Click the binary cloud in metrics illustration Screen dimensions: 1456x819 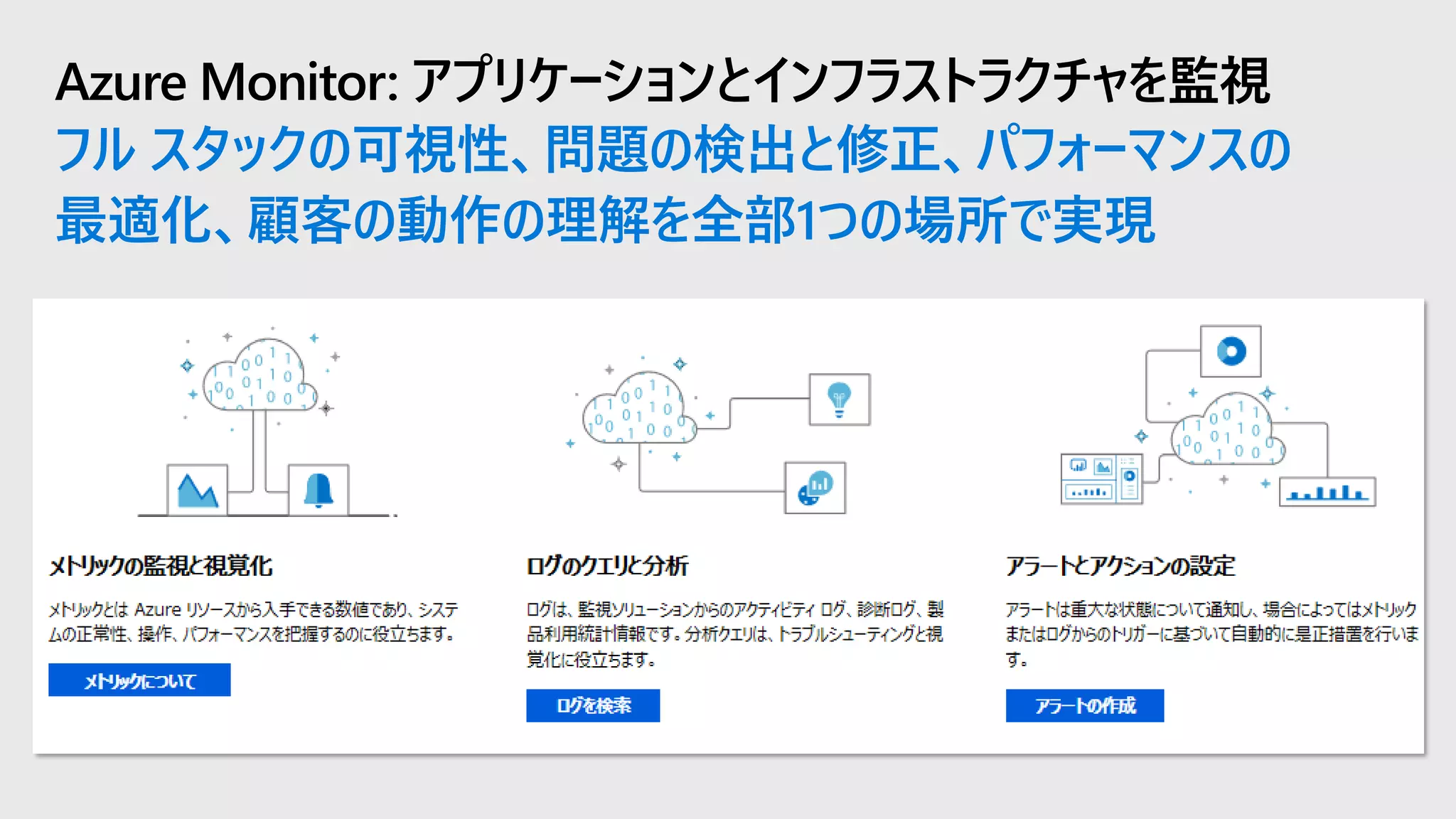point(259,376)
